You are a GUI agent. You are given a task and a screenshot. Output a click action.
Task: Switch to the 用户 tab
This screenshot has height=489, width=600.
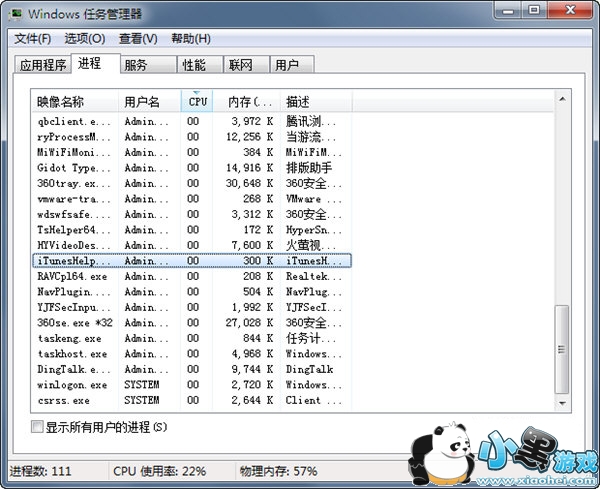pos(292,65)
